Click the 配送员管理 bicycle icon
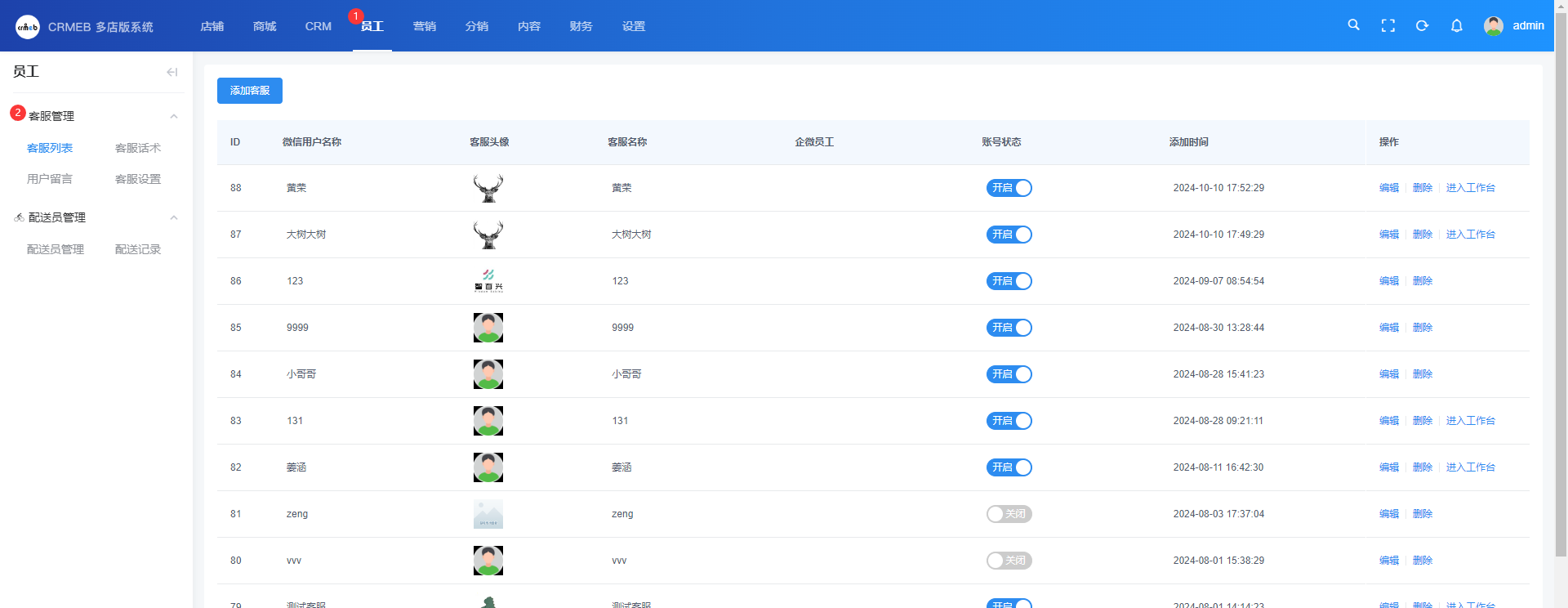The width and height of the screenshot is (1568, 608). (x=19, y=217)
